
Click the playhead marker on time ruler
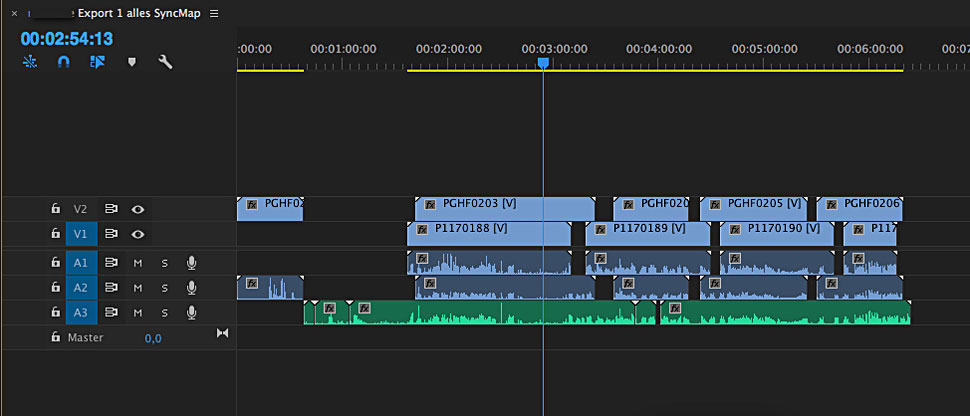543,63
